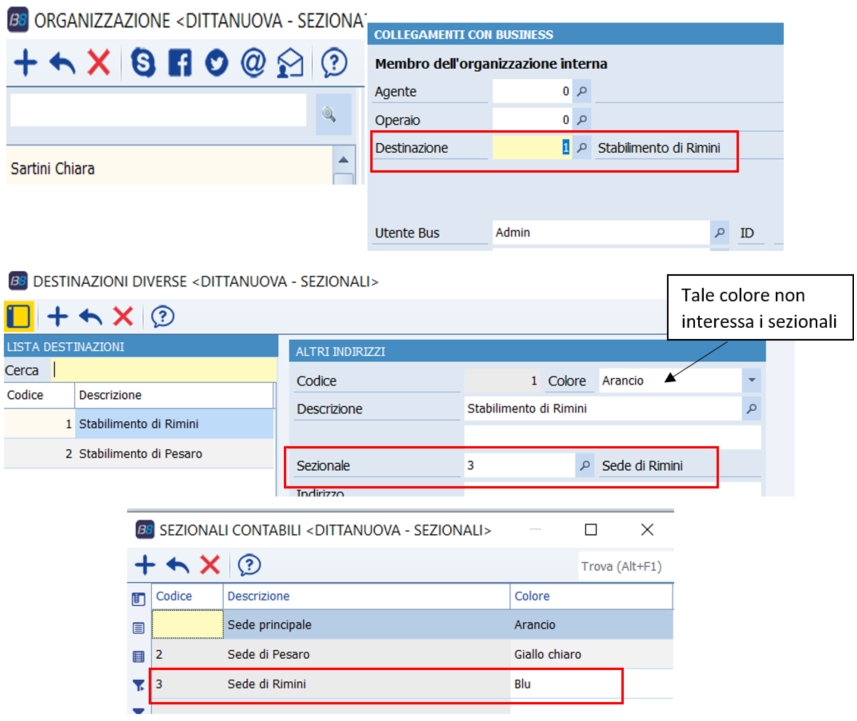857x721 pixels.
Task: Select the Sede di Pesaro row
Action: tap(412, 654)
